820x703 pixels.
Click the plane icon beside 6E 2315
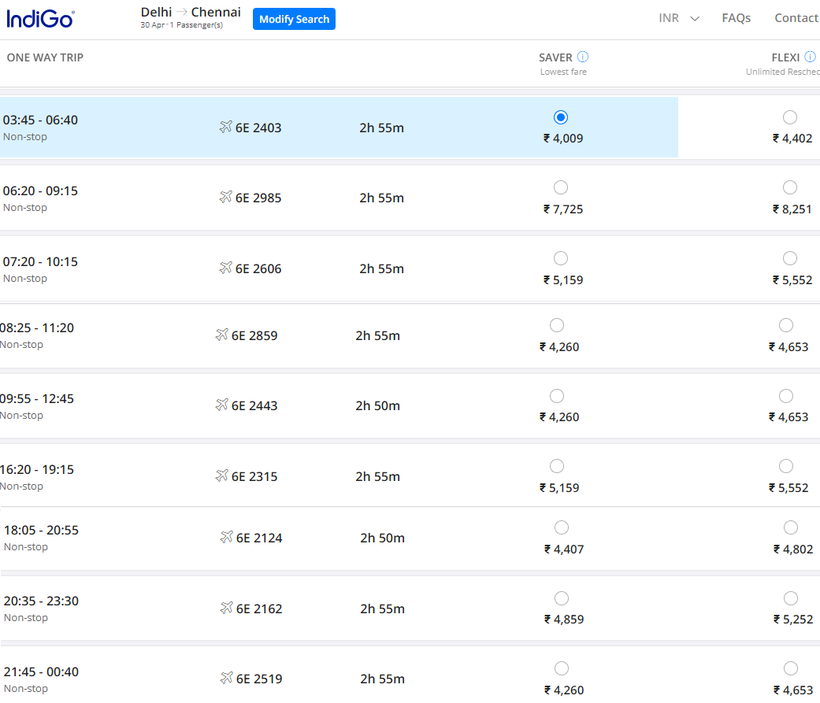click(x=222, y=475)
